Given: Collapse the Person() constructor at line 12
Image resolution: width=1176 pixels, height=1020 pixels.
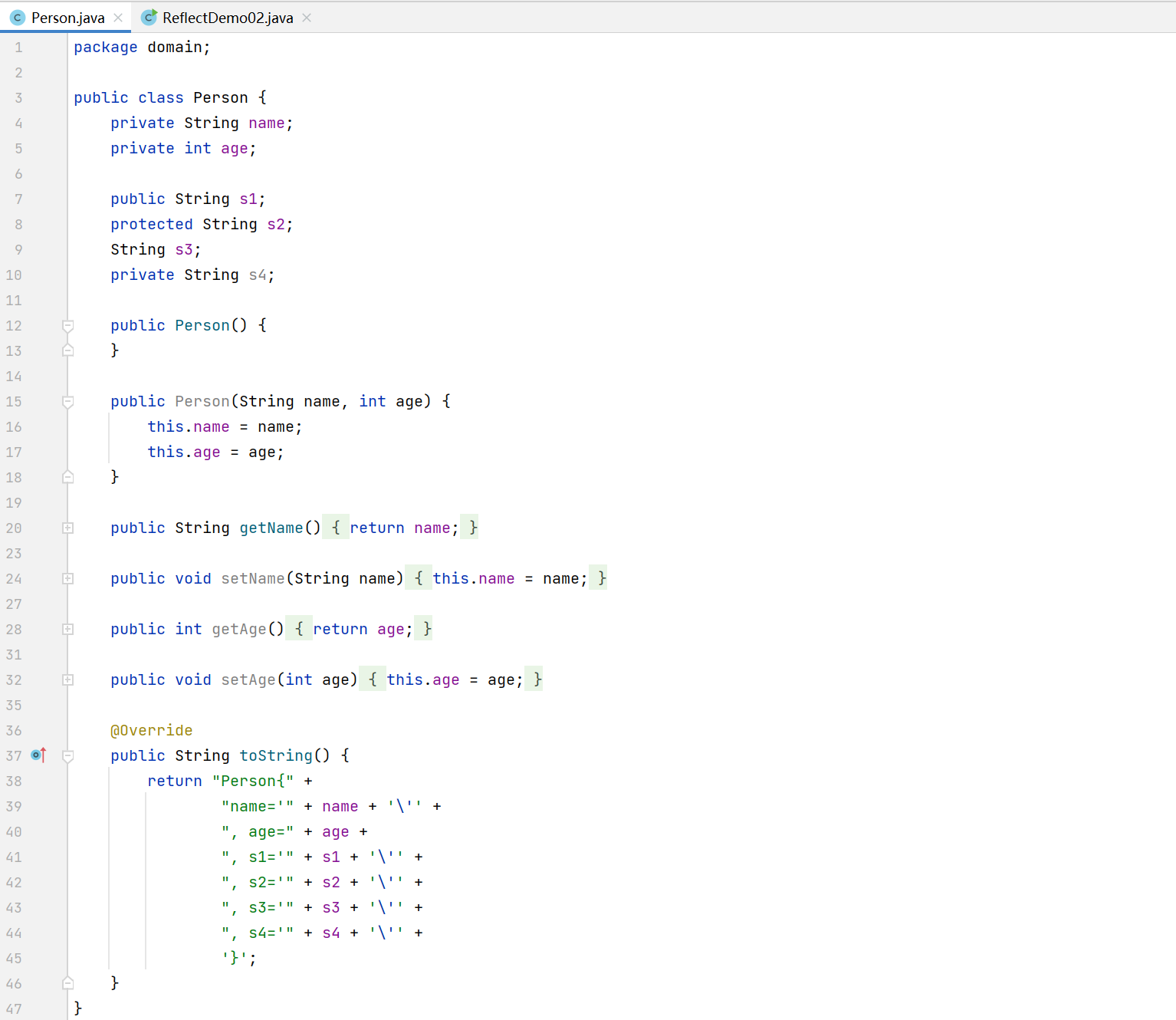Looking at the screenshot, I should (x=68, y=326).
